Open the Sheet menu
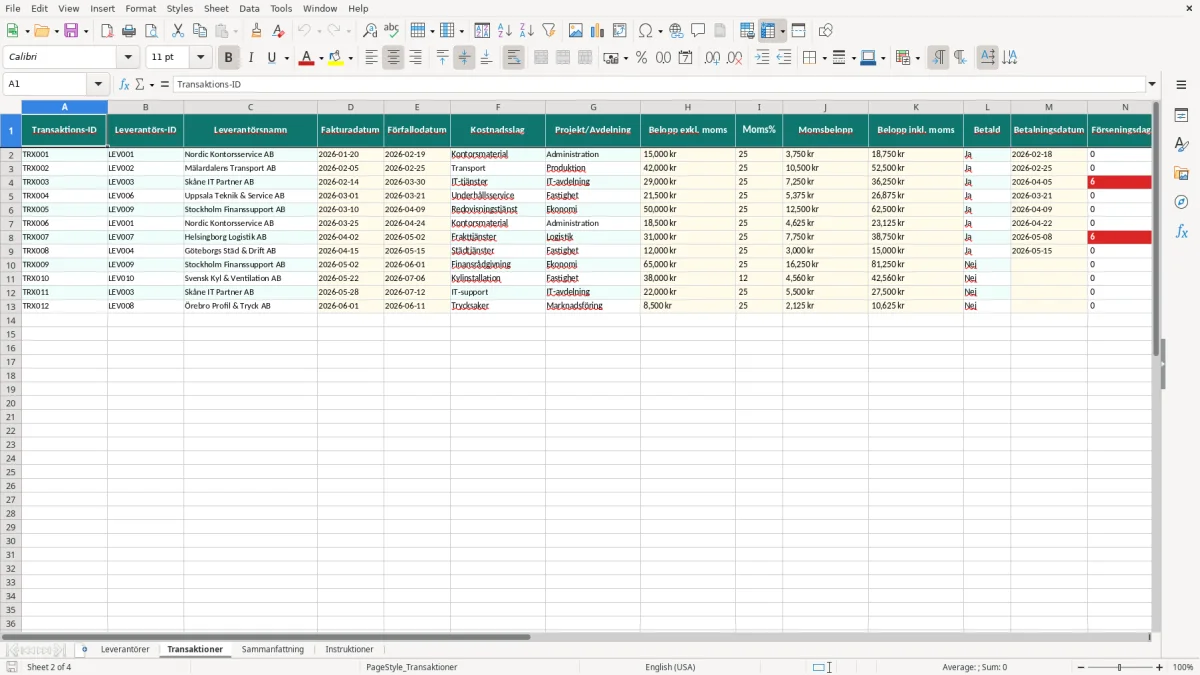This screenshot has height=675, width=1200. click(x=216, y=8)
